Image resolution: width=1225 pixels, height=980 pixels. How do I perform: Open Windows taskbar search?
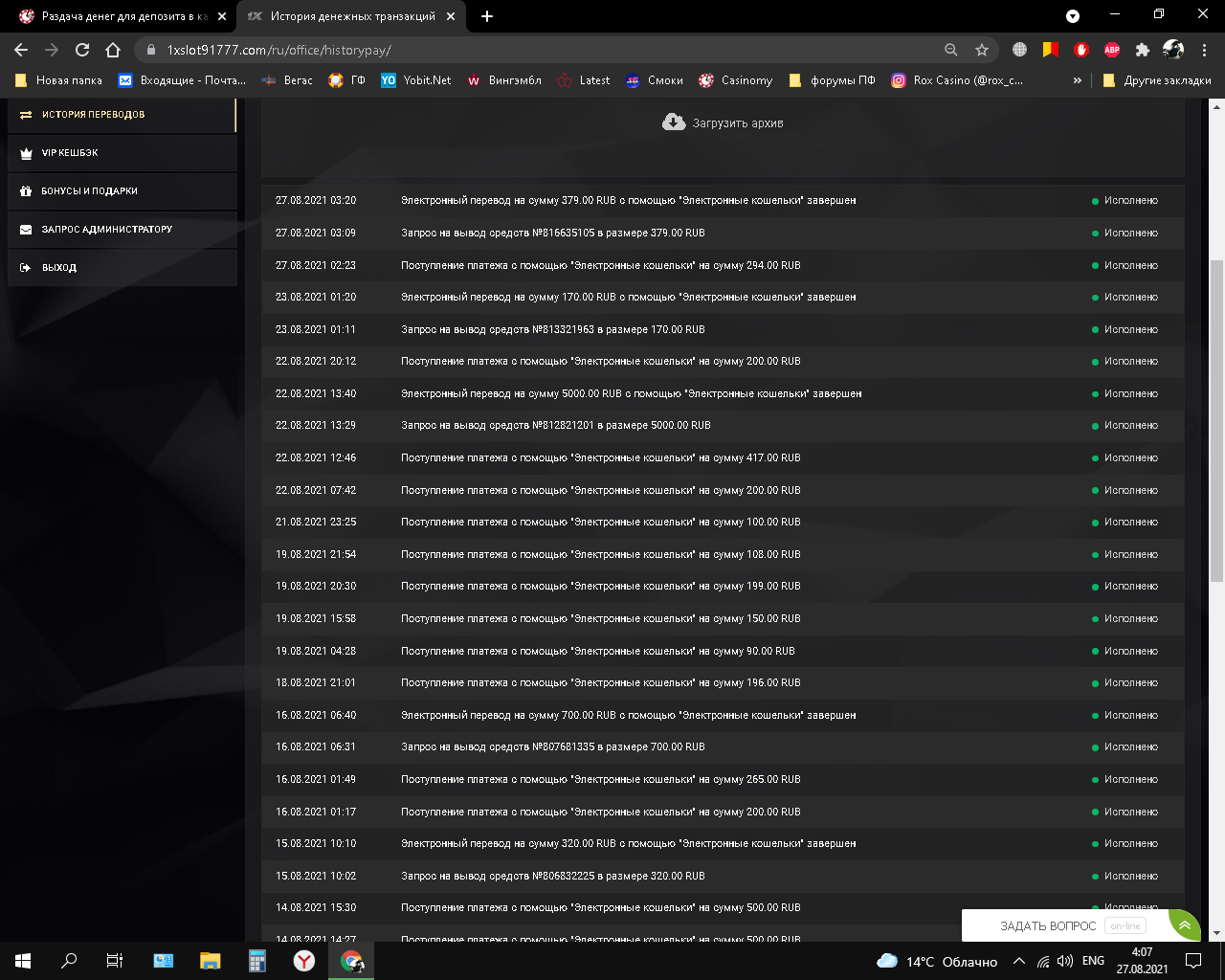click(x=69, y=961)
